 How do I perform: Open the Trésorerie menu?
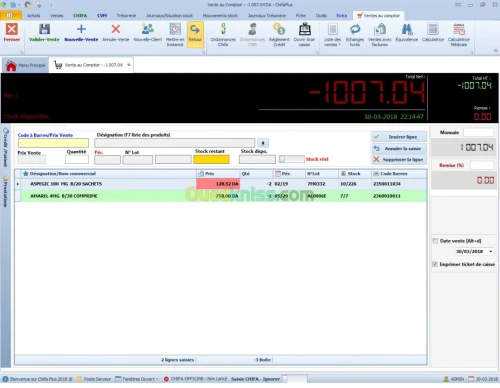[126, 16]
